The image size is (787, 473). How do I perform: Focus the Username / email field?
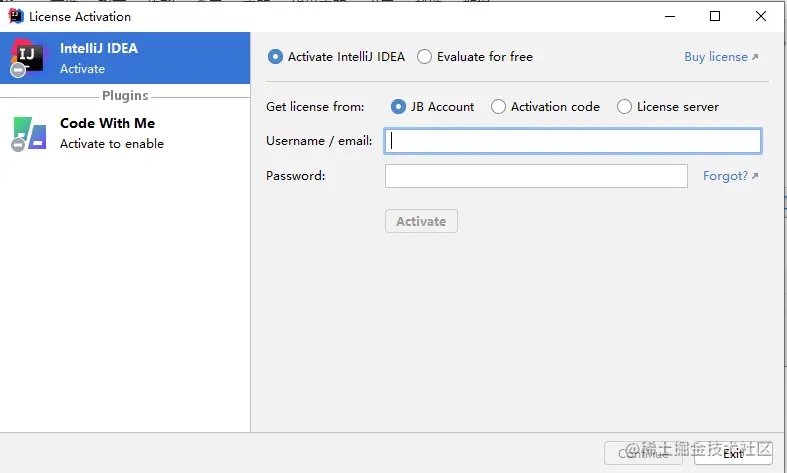573,141
